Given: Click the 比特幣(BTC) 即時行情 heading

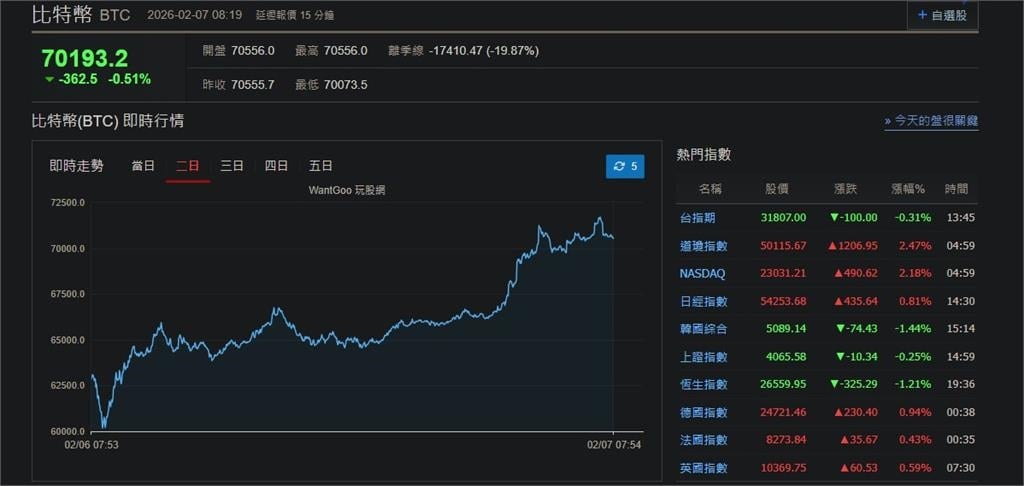Looking at the screenshot, I should (x=108, y=121).
